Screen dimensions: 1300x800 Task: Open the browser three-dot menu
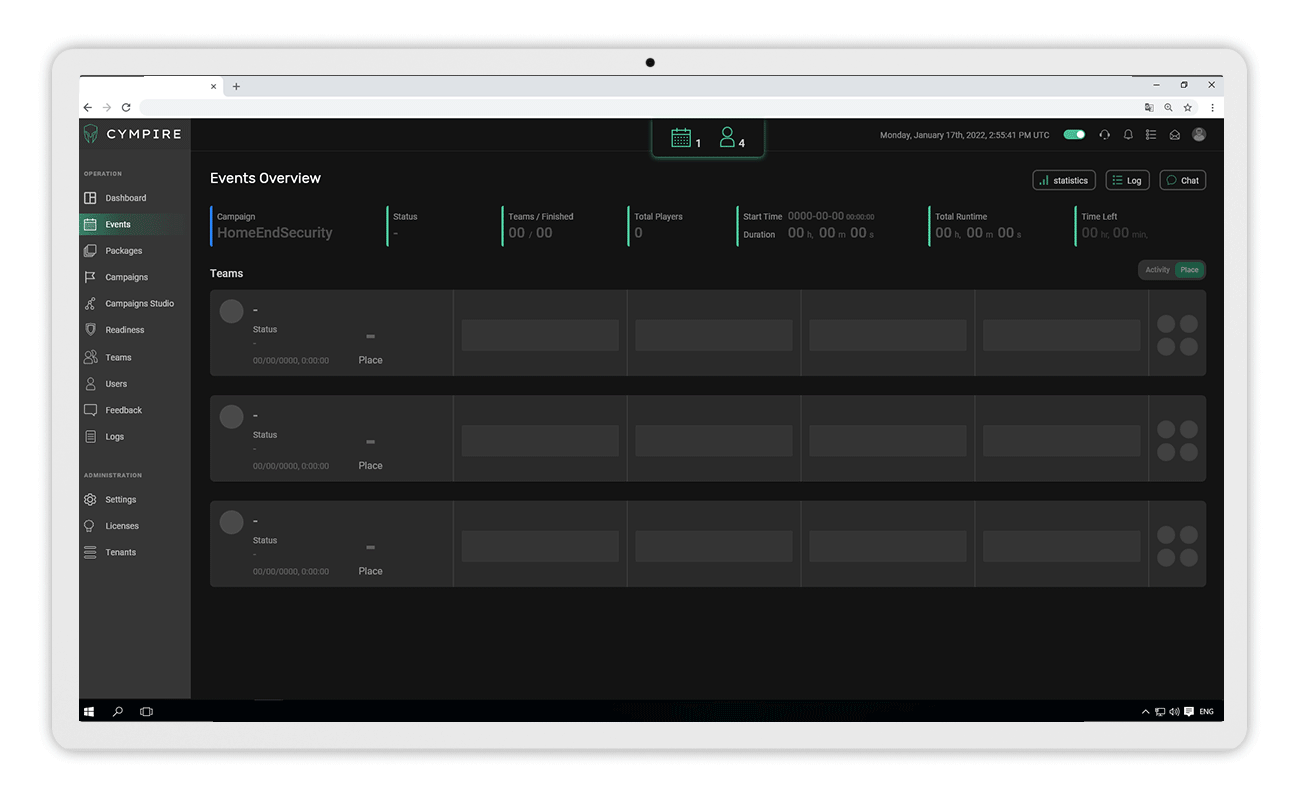(x=1212, y=107)
